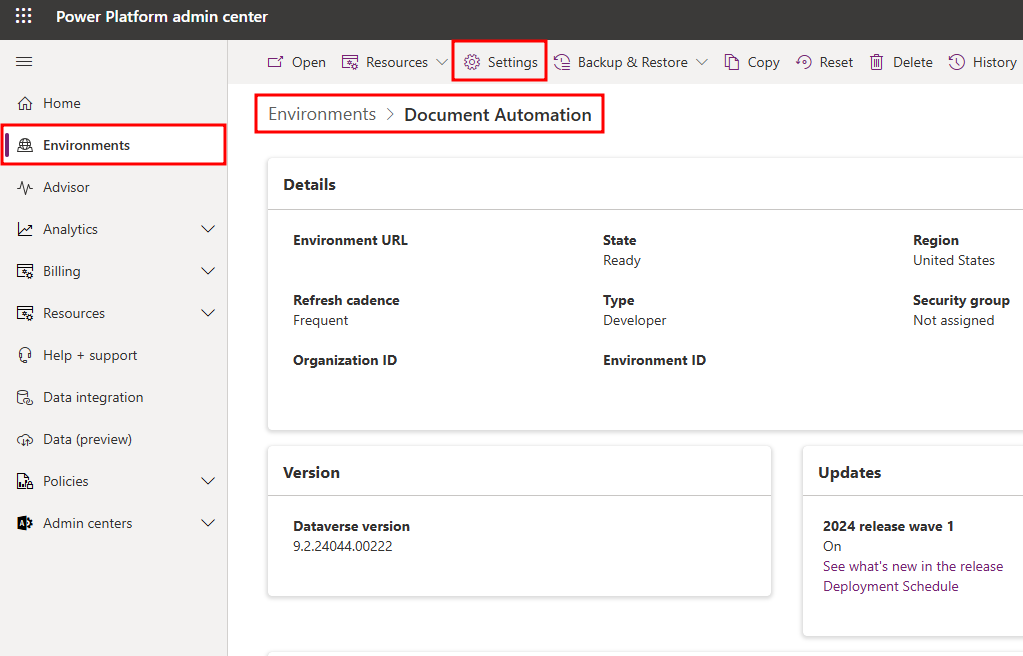Click the Open icon in toolbar

click(x=275, y=62)
